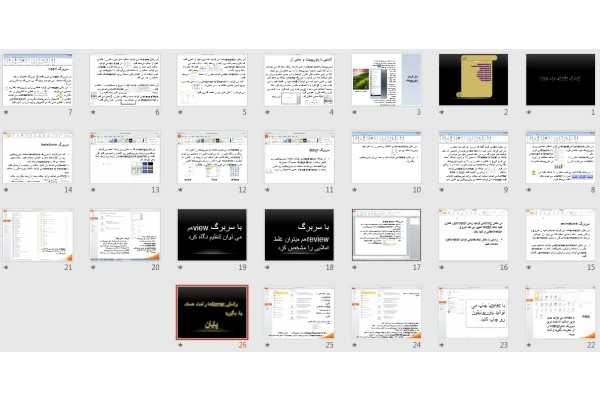Viewport: 600px width, 400px height.
Task: Select slide 2 with the gold scroll graphic
Action: [473, 79]
